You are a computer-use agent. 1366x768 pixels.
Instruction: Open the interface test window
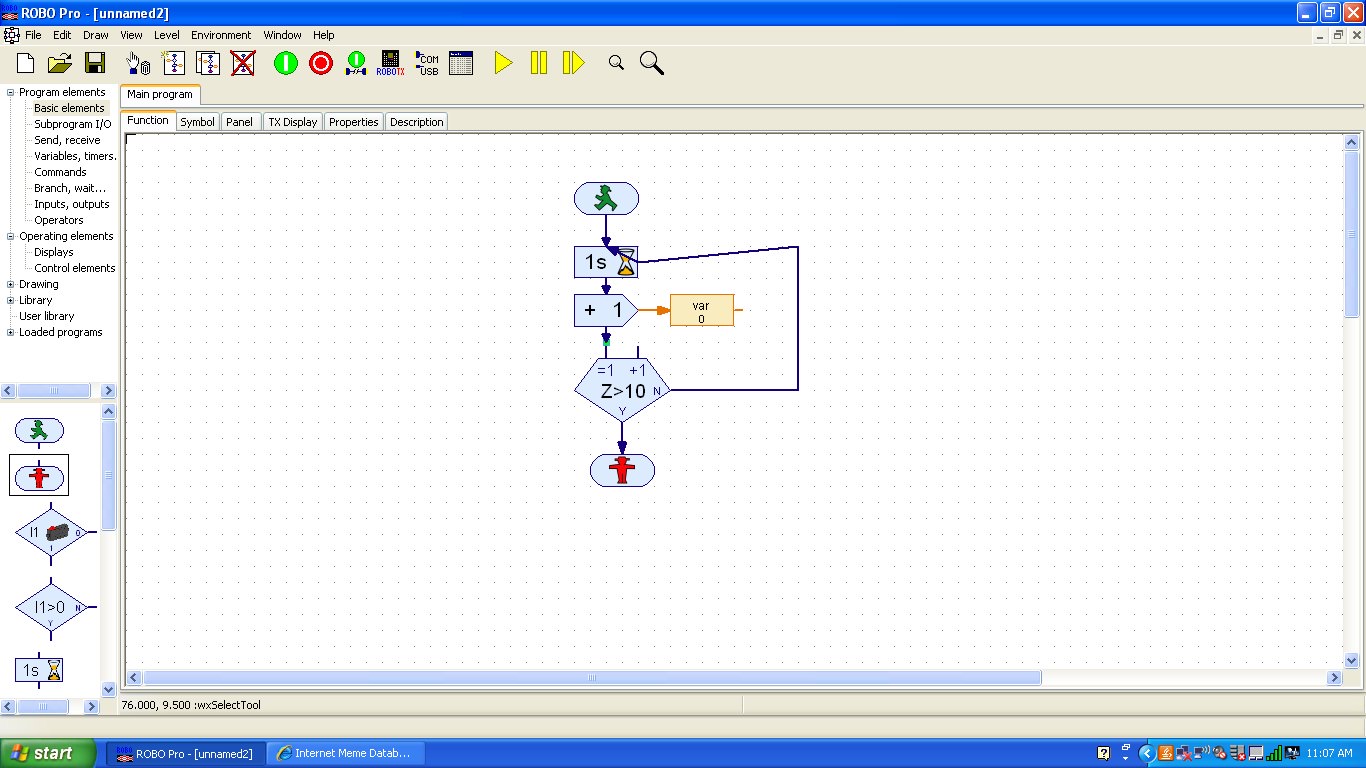coord(460,62)
